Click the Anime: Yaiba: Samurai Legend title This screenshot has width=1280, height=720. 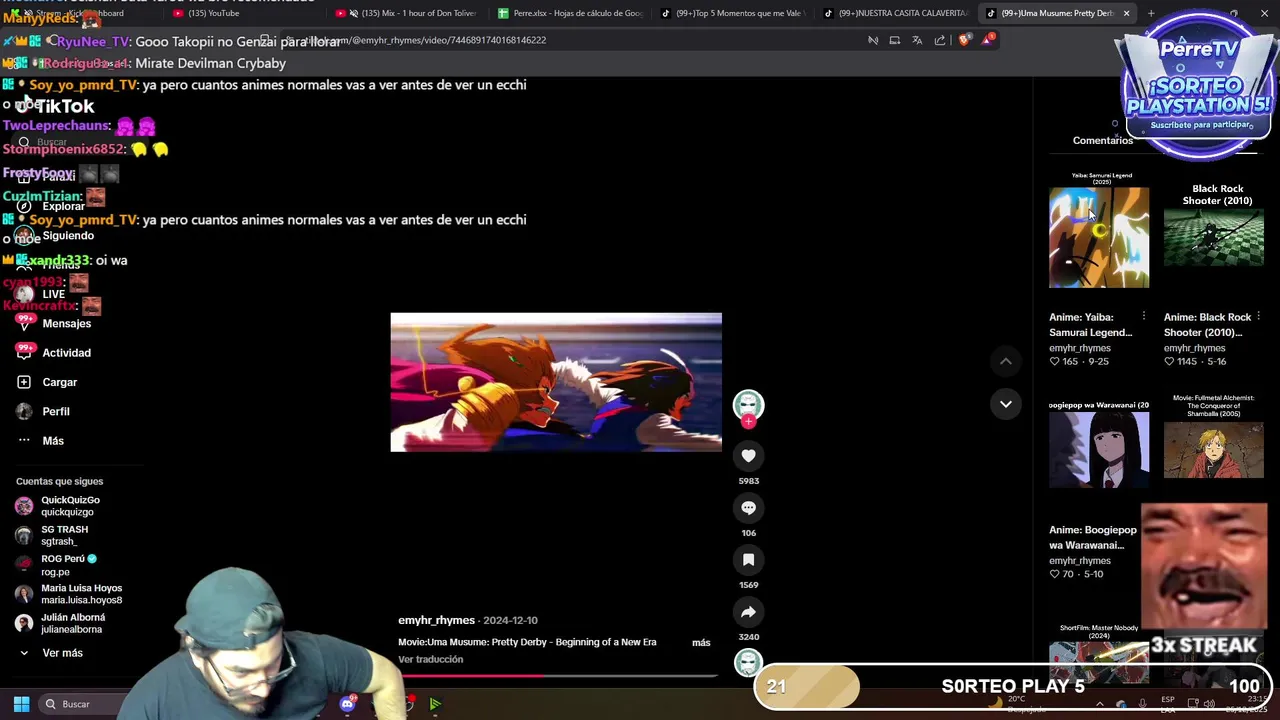[x=1091, y=325]
